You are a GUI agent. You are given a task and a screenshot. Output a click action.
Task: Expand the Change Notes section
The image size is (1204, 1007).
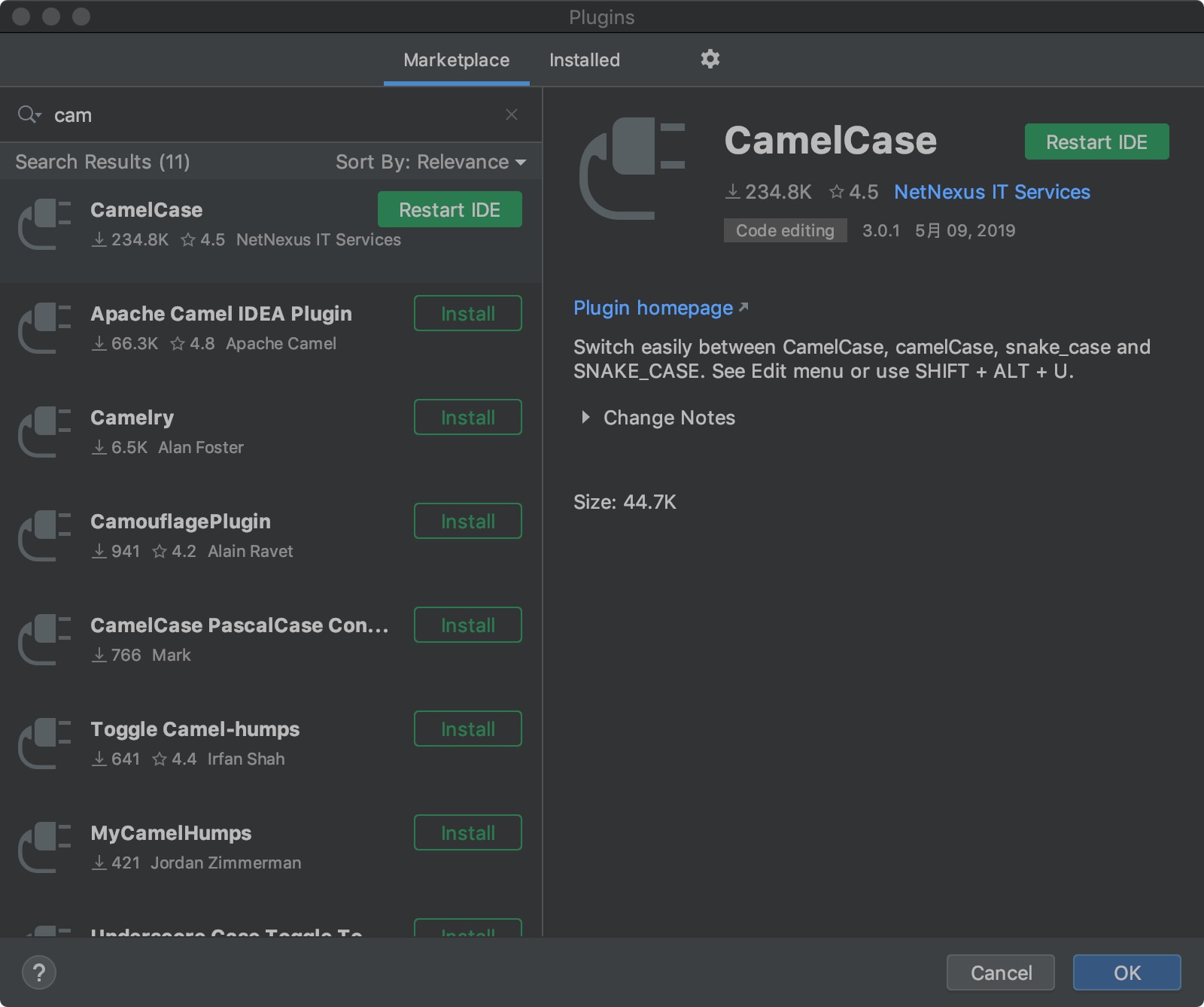pos(585,417)
